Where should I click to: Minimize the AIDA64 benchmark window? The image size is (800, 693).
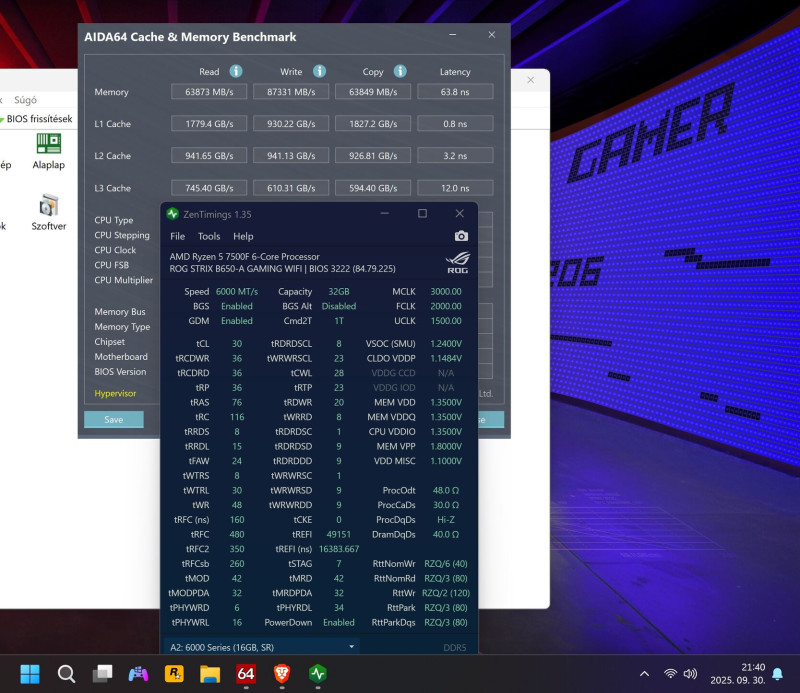453,35
